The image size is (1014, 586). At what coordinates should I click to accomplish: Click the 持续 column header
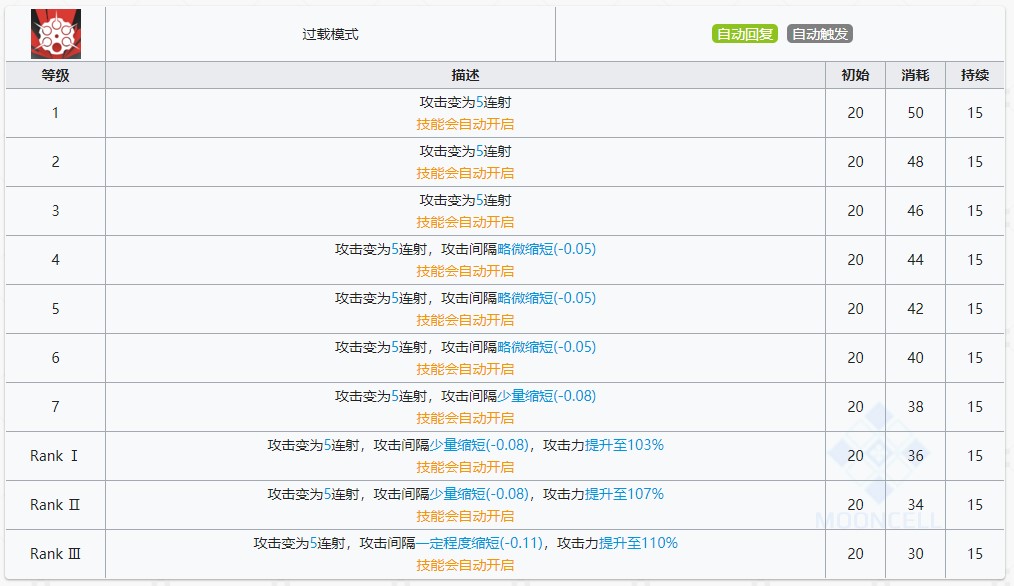[974, 74]
